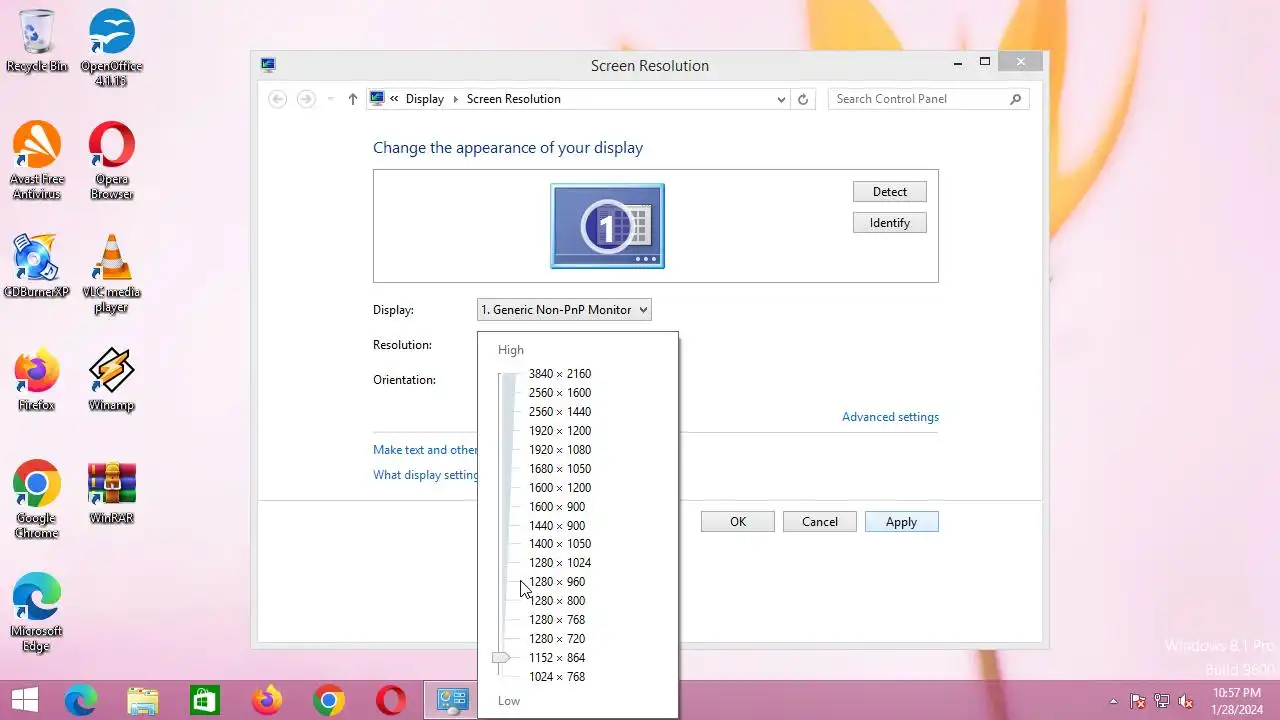Choose 1400 × 1050 resolution
Screen dimensions: 1280x720
pyautogui.click(x=560, y=544)
